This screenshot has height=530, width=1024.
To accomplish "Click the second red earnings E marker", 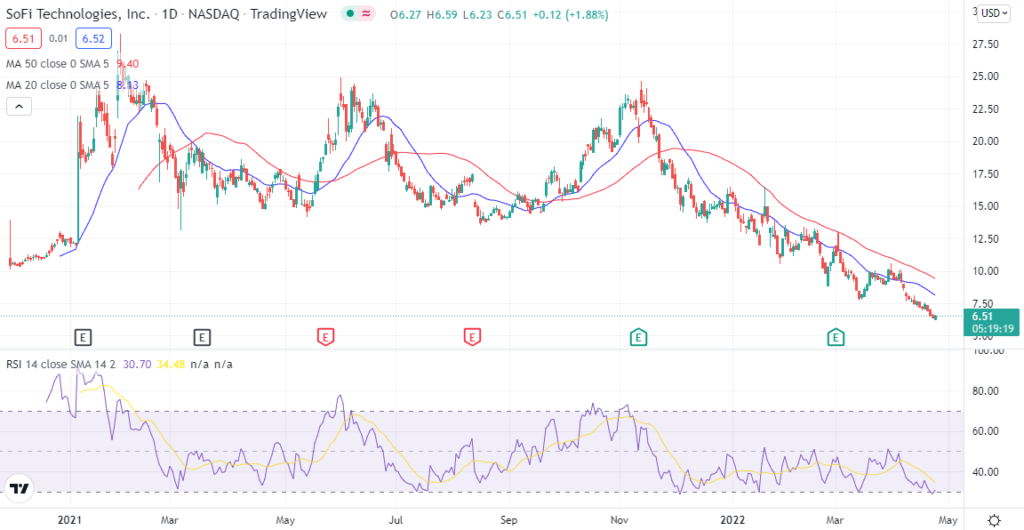I will coord(471,338).
